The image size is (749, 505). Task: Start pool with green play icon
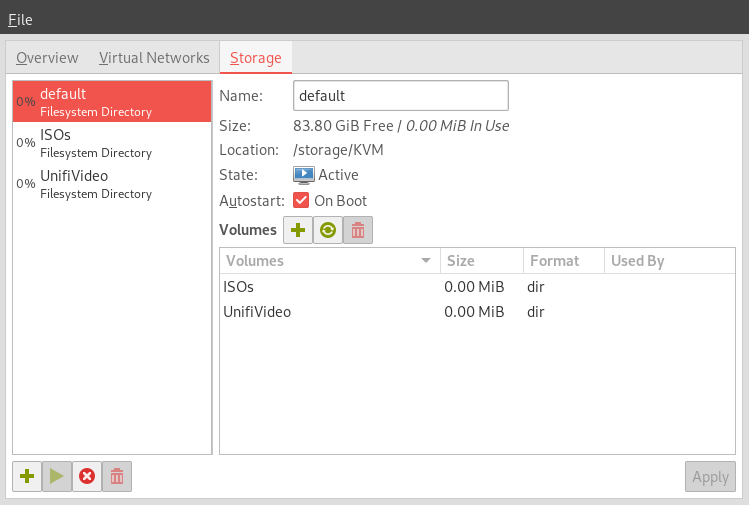[x=57, y=476]
